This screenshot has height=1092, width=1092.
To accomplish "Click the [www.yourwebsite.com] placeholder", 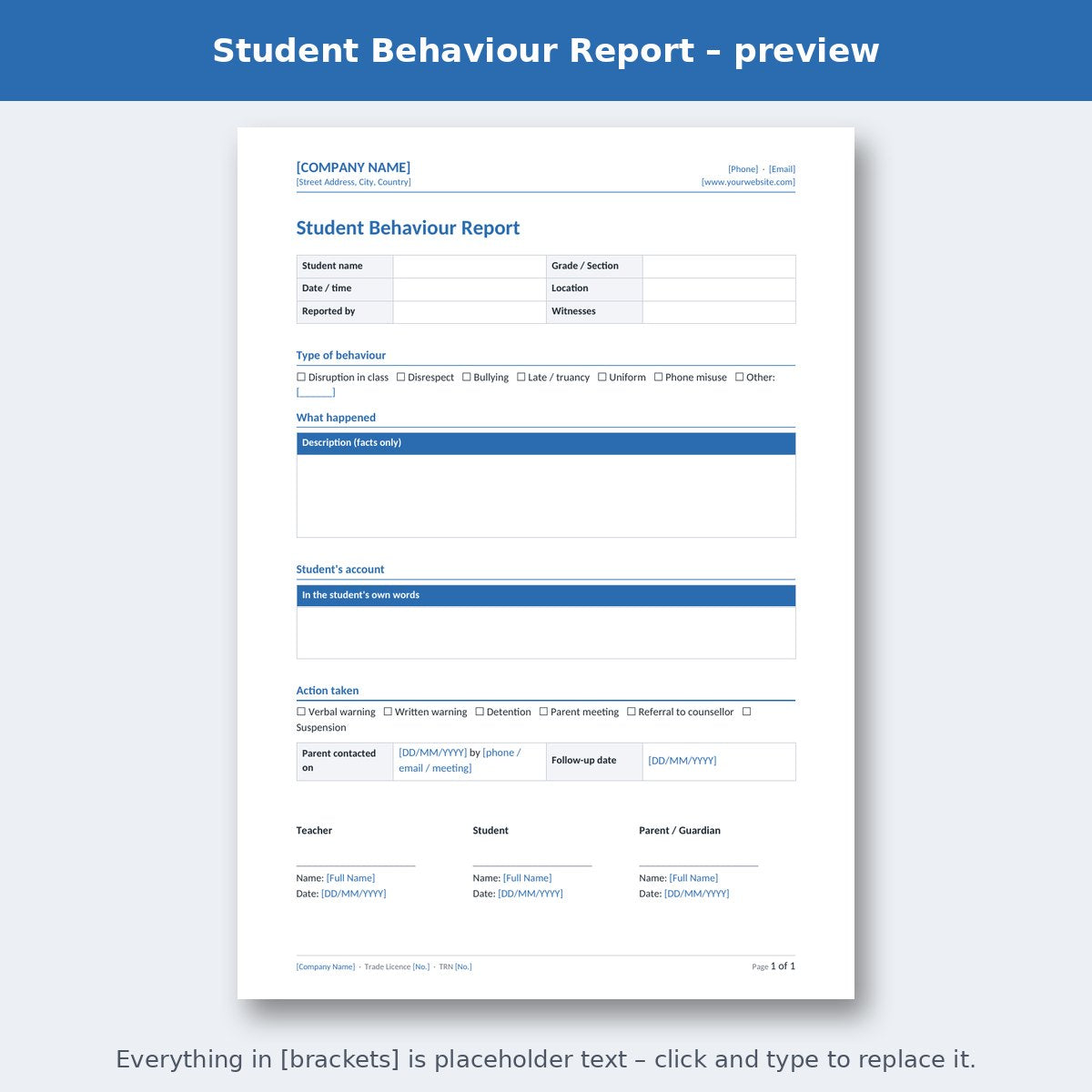I will tap(748, 182).
